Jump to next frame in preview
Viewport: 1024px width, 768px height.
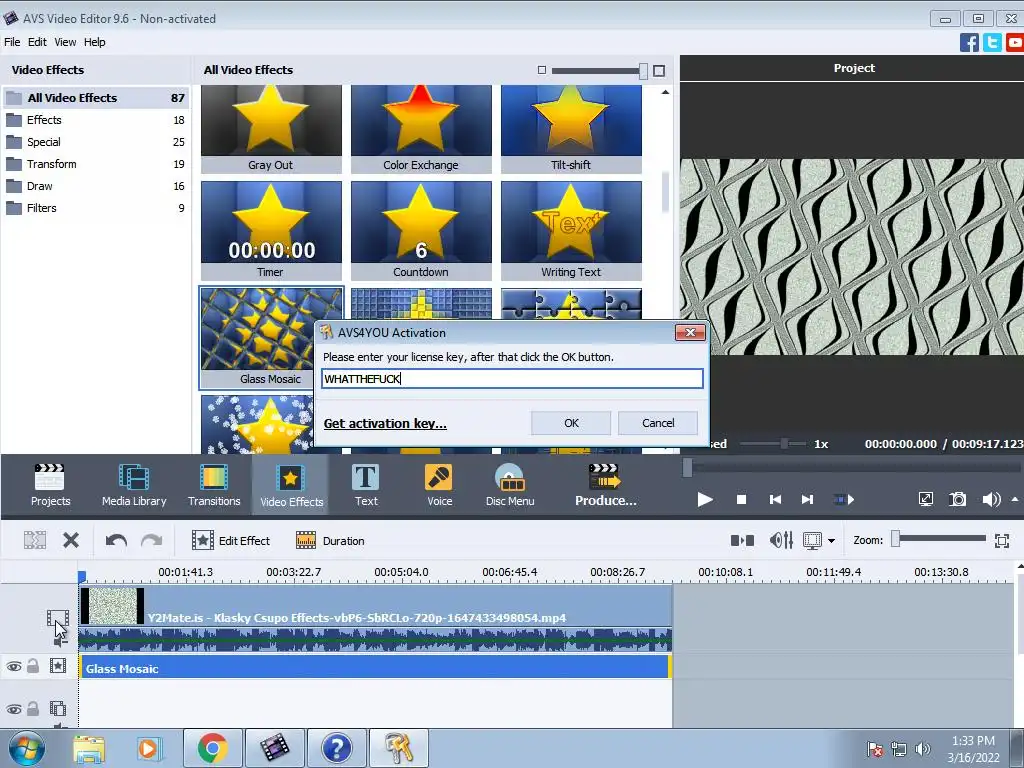tap(807, 500)
